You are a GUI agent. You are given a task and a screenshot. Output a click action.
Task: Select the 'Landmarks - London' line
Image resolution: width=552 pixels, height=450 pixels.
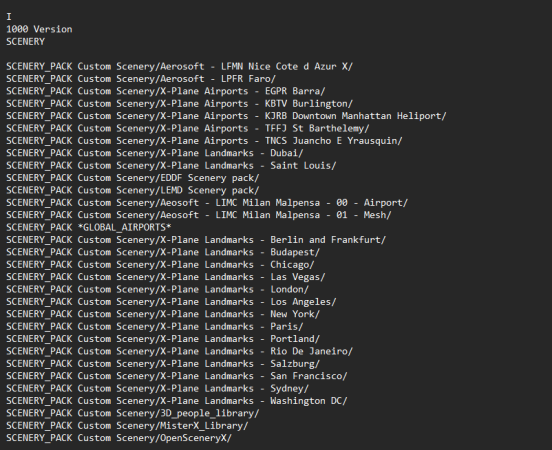pyautogui.click(x=157, y=289)
